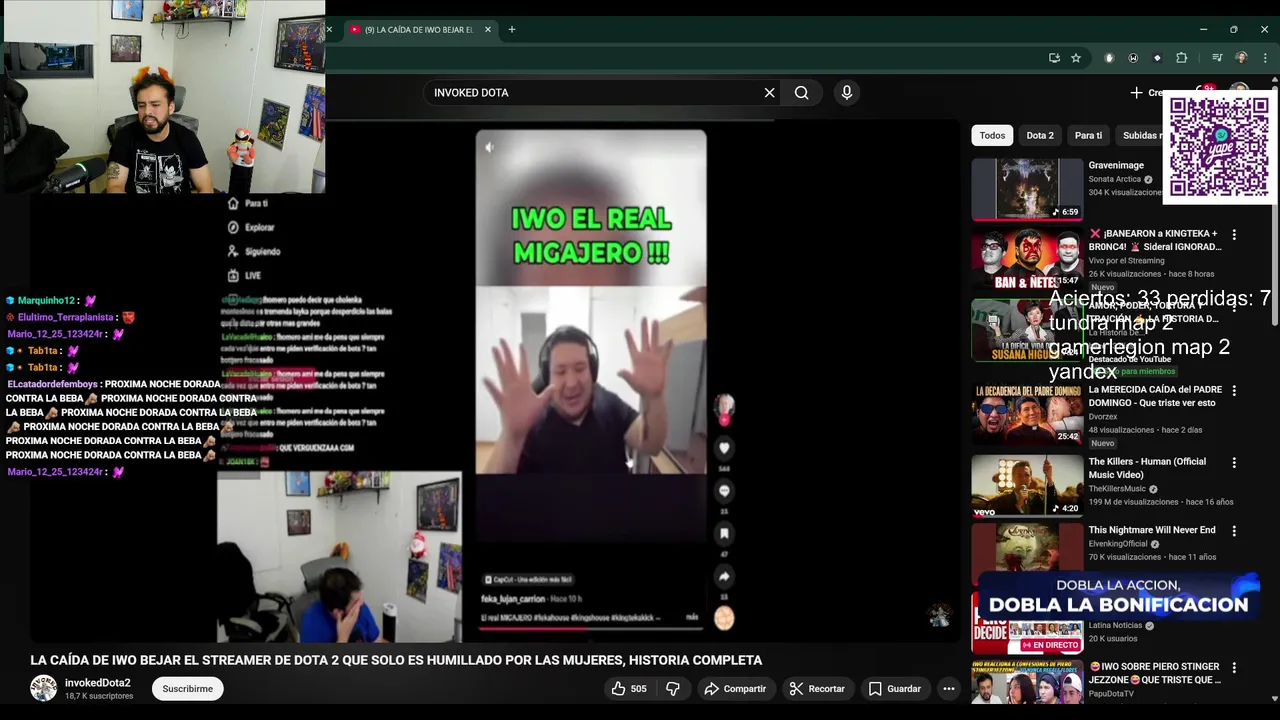Open This Nightmare Will Never End title
The height and width of the screenshot is (720, 1280).
1152,530
